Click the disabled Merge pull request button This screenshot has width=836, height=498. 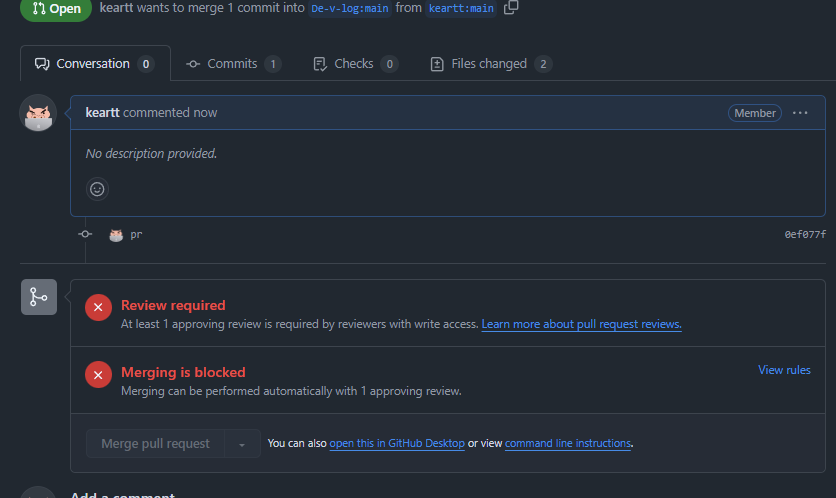click(x=155, y=444)
